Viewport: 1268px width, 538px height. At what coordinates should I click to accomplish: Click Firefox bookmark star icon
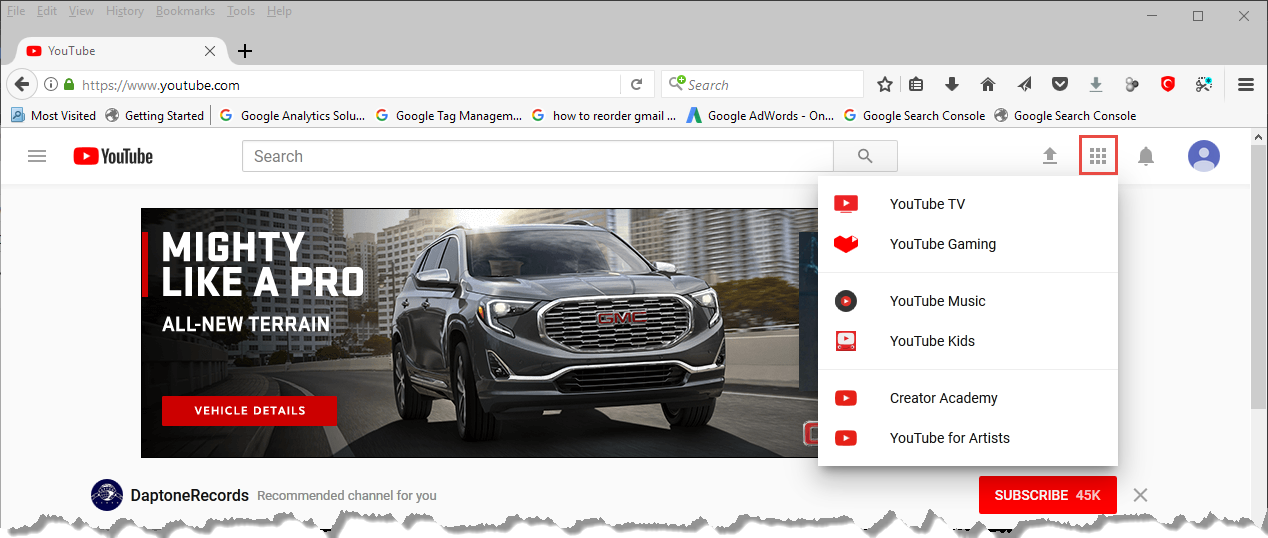point(885,85)
